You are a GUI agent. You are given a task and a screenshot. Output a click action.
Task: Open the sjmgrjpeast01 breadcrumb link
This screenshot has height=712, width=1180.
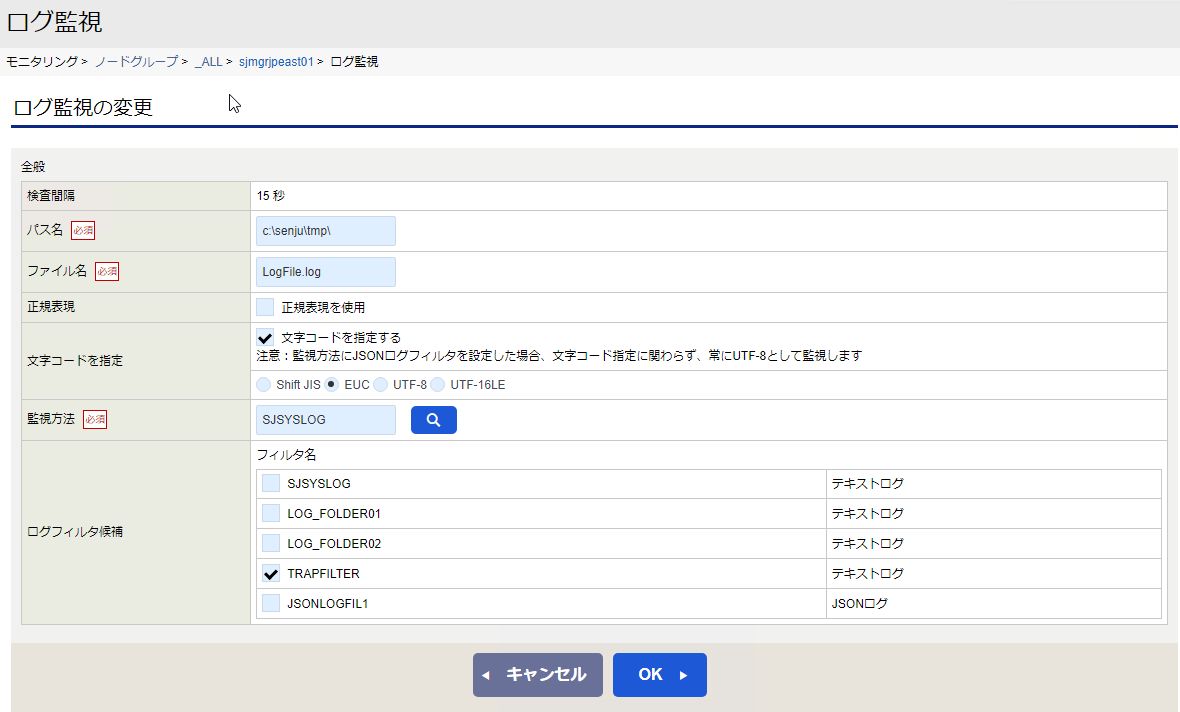(x=276, y=62)
